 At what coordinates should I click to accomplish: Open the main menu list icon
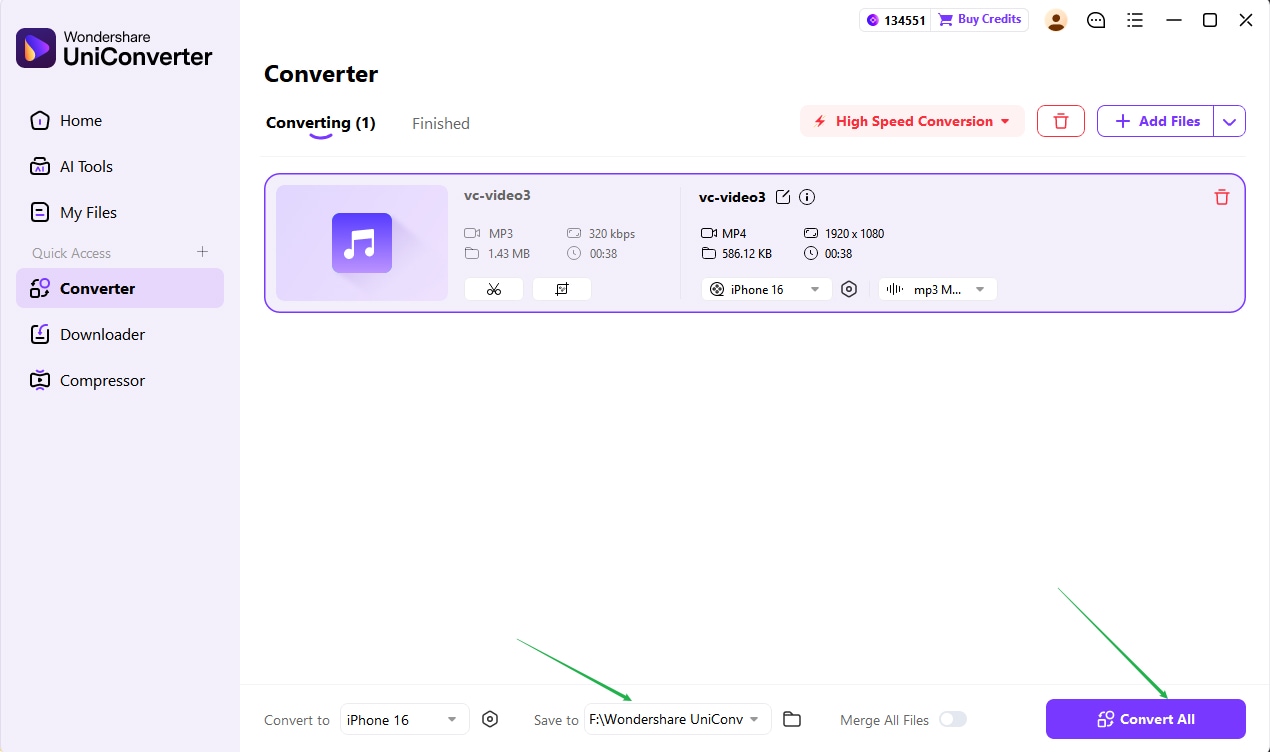[x=1135, y=20]
